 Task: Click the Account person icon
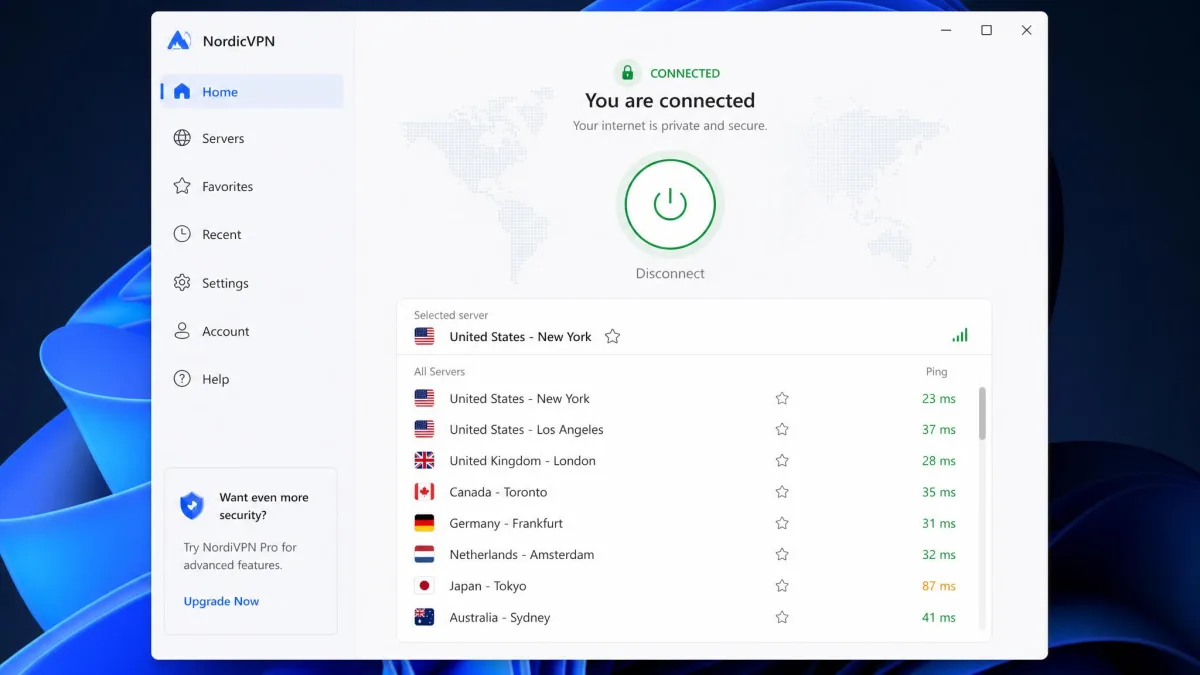[182, 331]
